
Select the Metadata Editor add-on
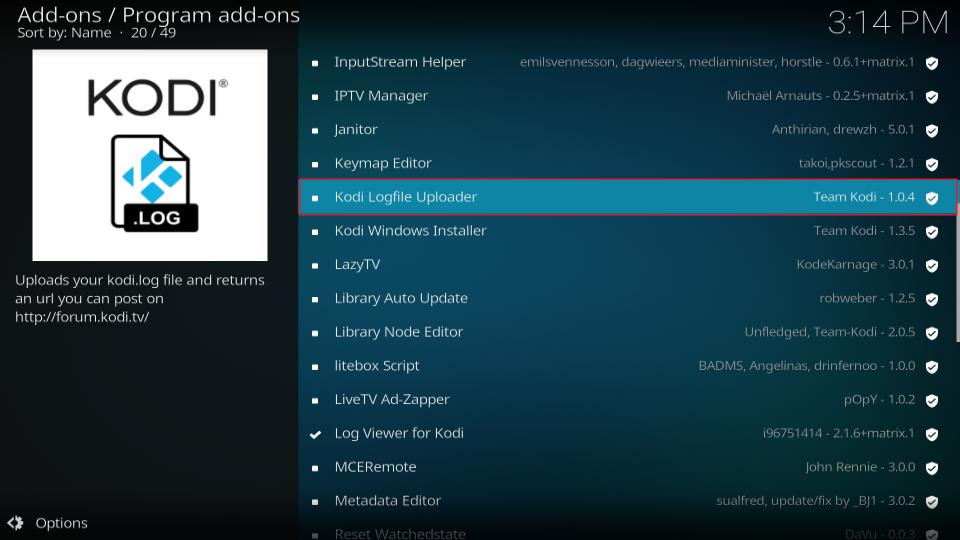[x=628, y=501]
